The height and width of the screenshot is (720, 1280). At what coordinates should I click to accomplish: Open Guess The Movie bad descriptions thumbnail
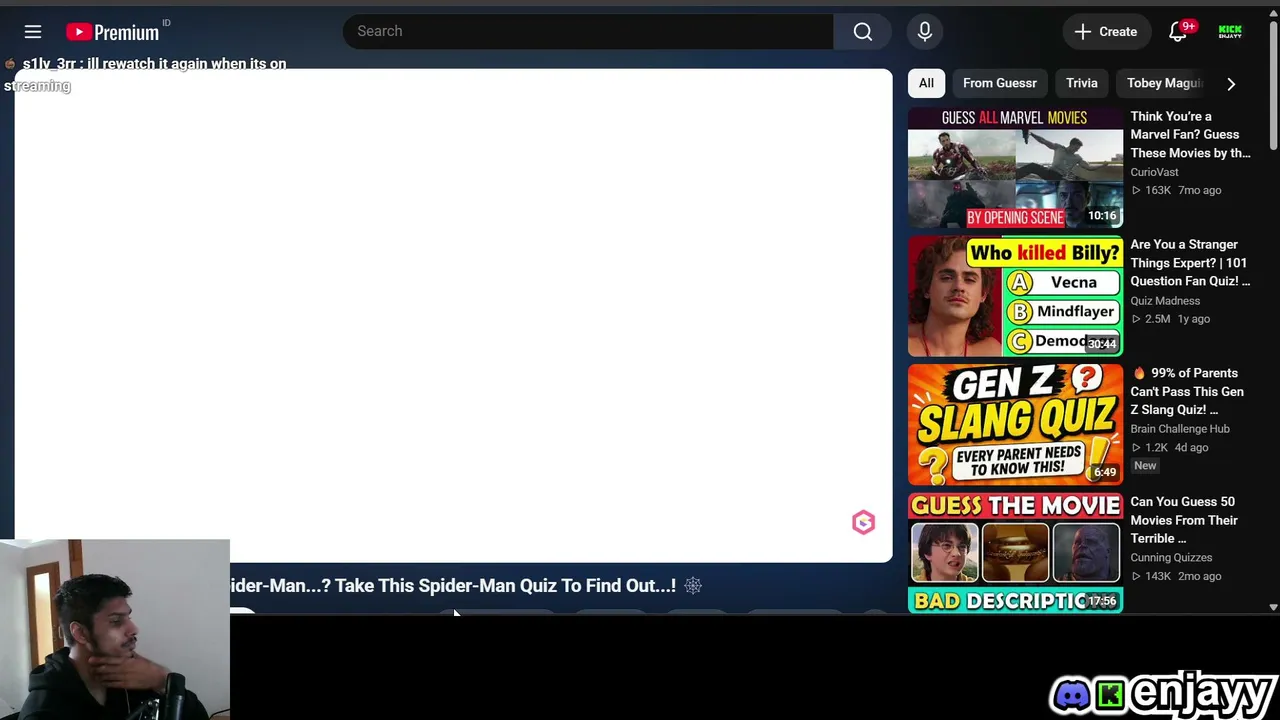pos(1015,553)
